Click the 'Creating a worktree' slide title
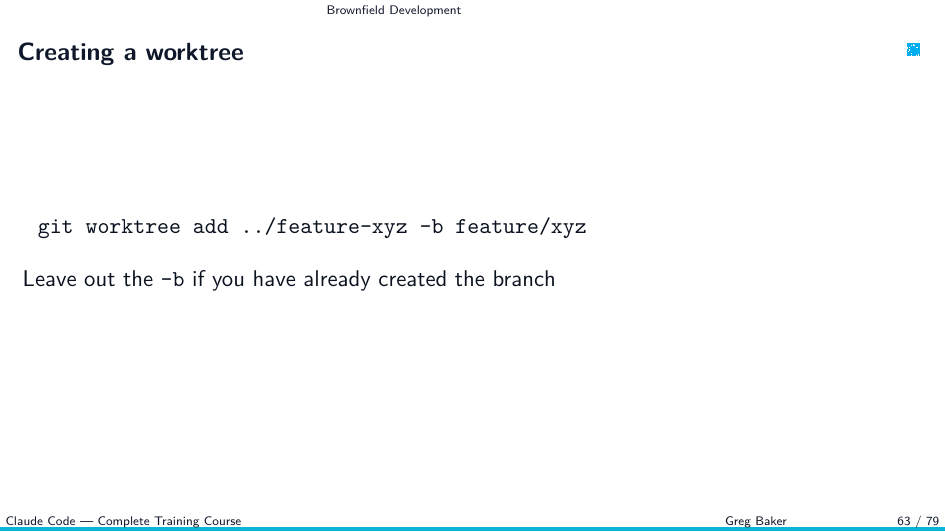 click(x=131, y=52)
